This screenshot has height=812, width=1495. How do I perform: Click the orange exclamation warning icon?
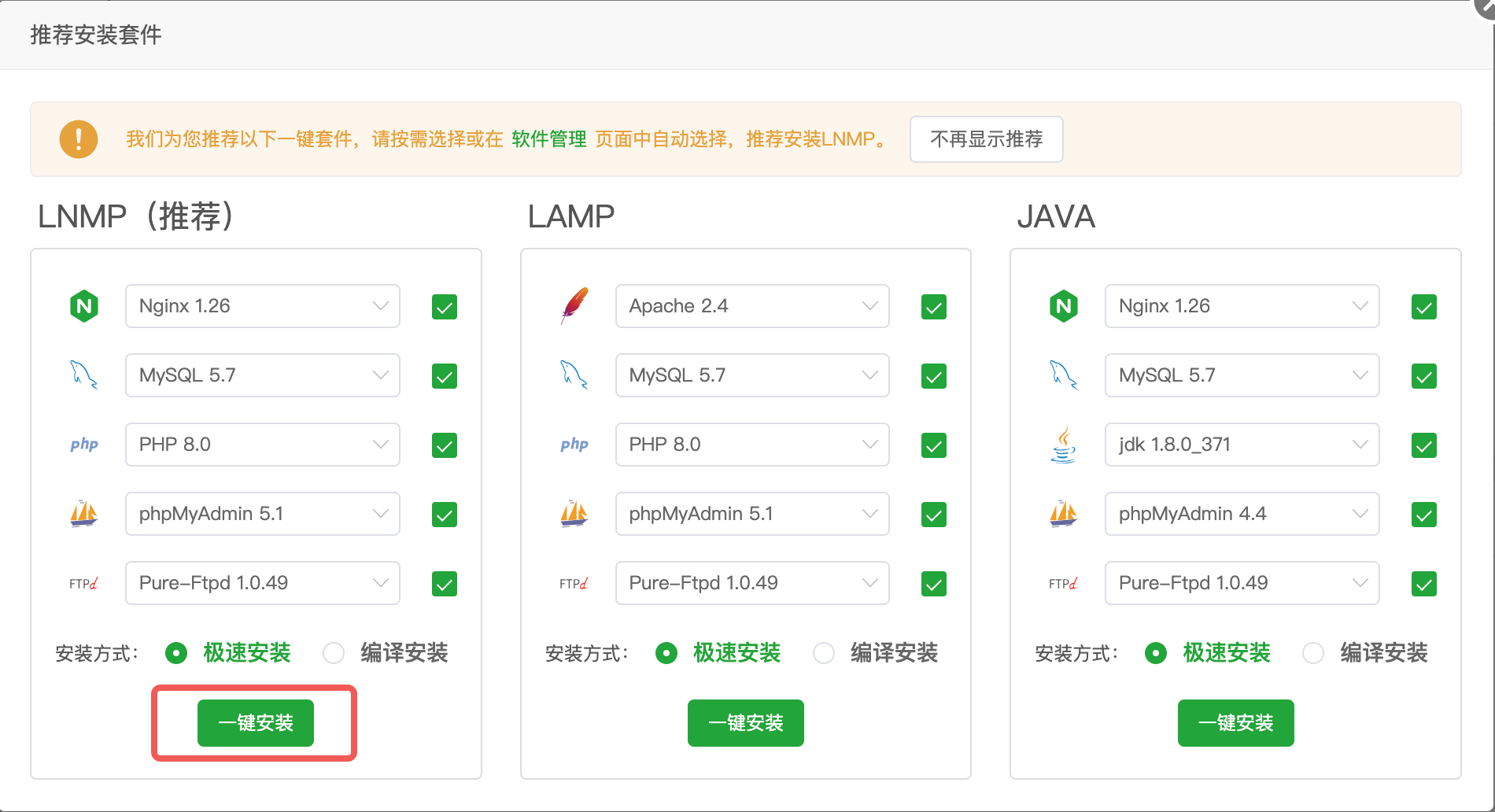pyautogui.click(x=79, y=139)
